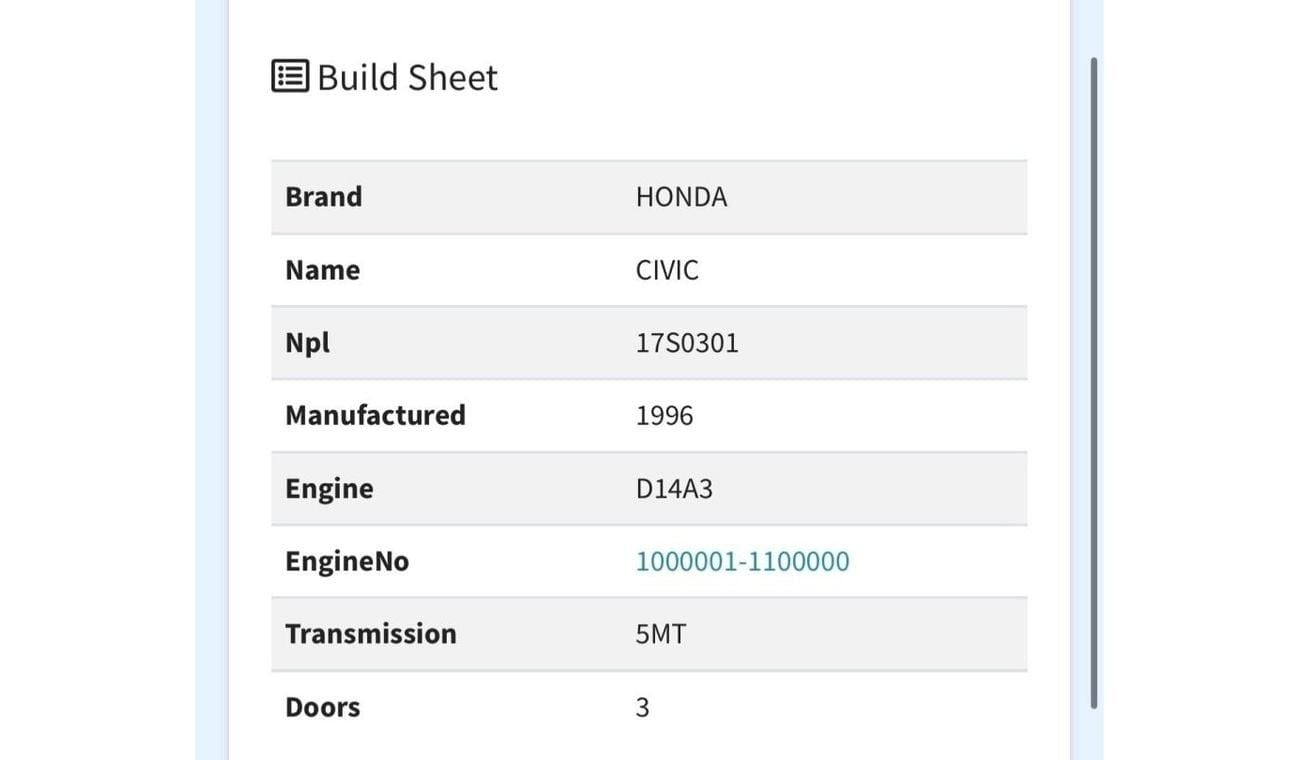Viewport: 1300px width, 760px height.
Task: Click the light blue left page margin
Action: (211, 380)
